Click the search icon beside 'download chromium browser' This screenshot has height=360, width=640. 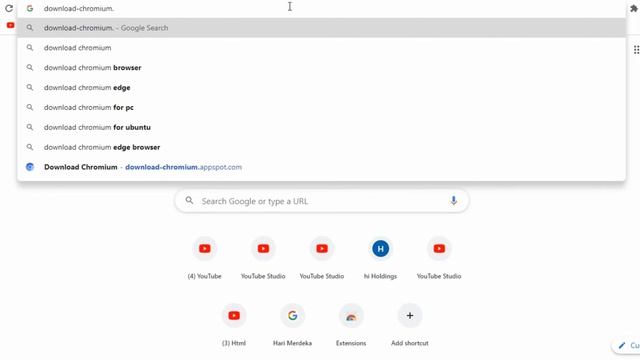tap(30, 68)
